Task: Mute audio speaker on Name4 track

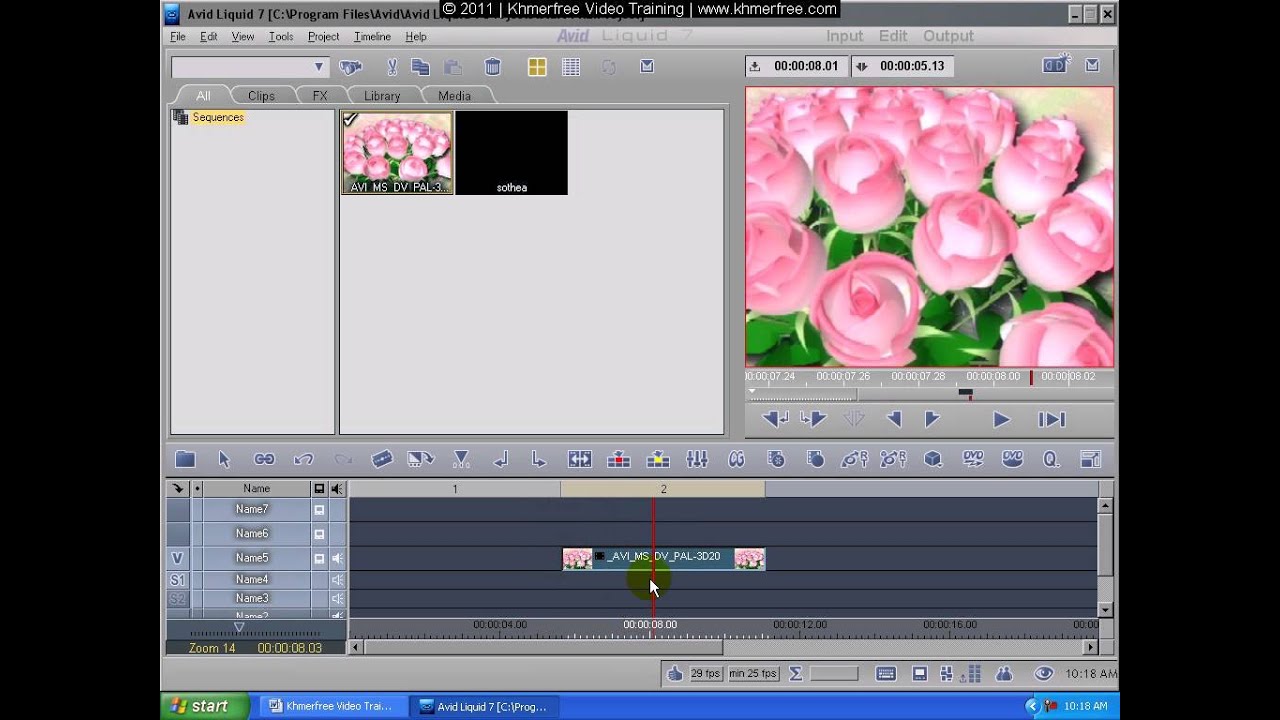Action: tap(337, 580)
